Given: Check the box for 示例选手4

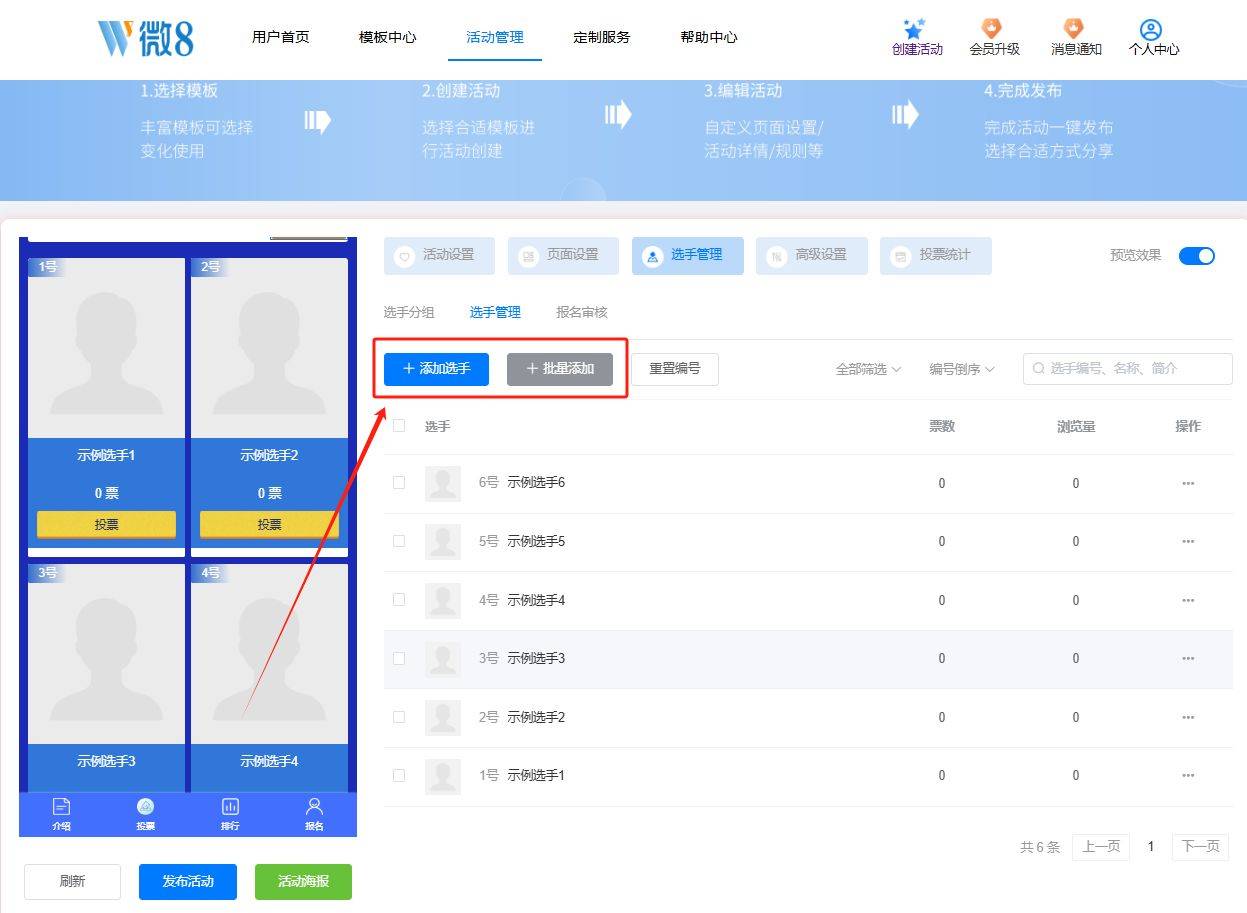Looking at the screenshot, I should [x=399, y=599].
